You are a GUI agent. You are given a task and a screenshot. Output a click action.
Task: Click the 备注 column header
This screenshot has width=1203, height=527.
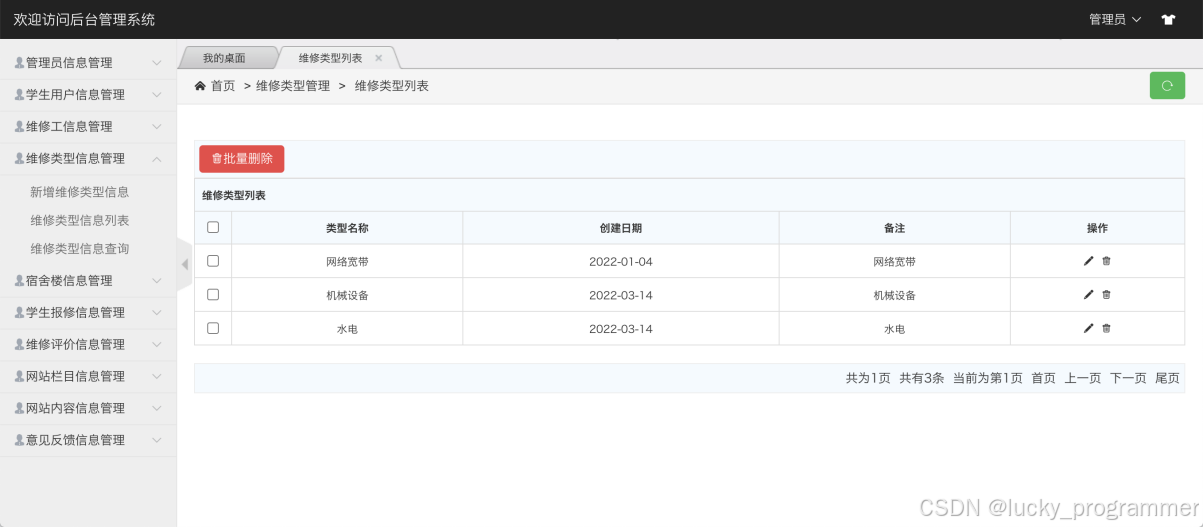(x=894, y=228)
